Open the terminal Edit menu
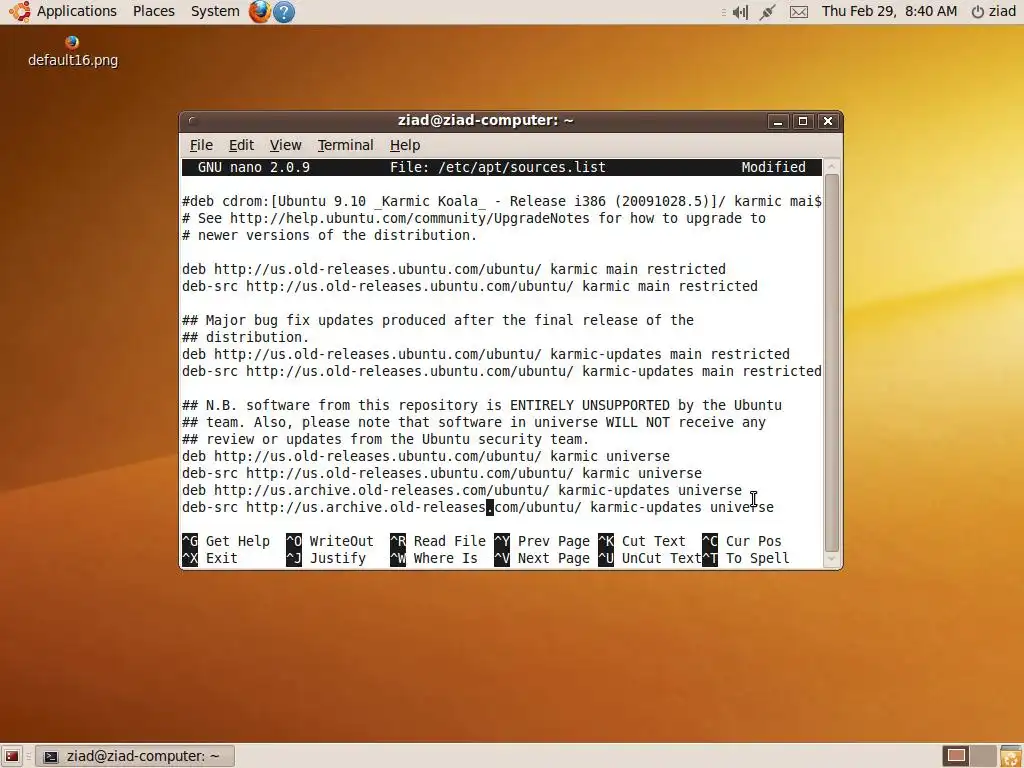Screen dimensions: 1024x768 [x=241, y=145]
